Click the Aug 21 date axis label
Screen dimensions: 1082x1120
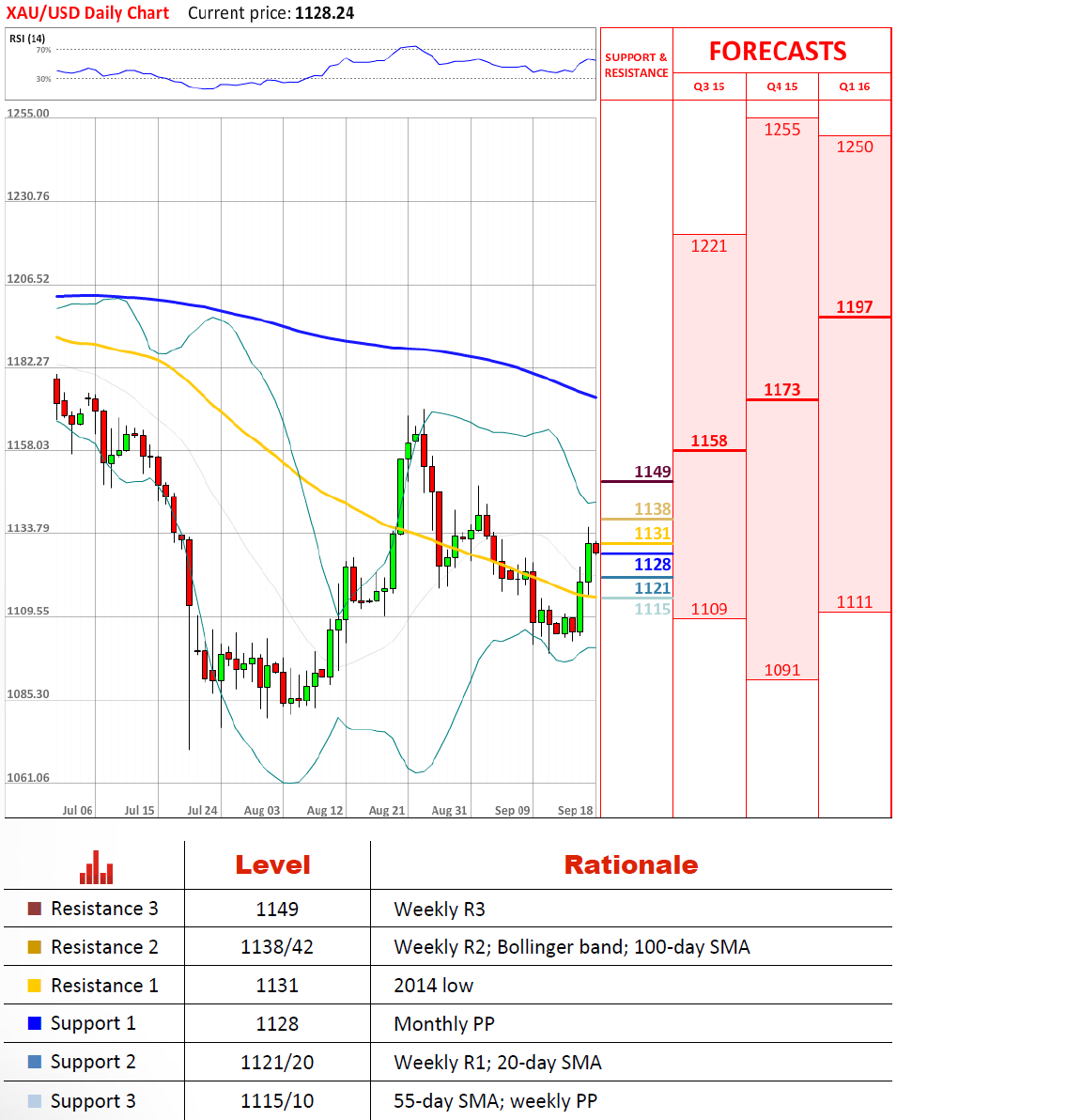(386, 811)
